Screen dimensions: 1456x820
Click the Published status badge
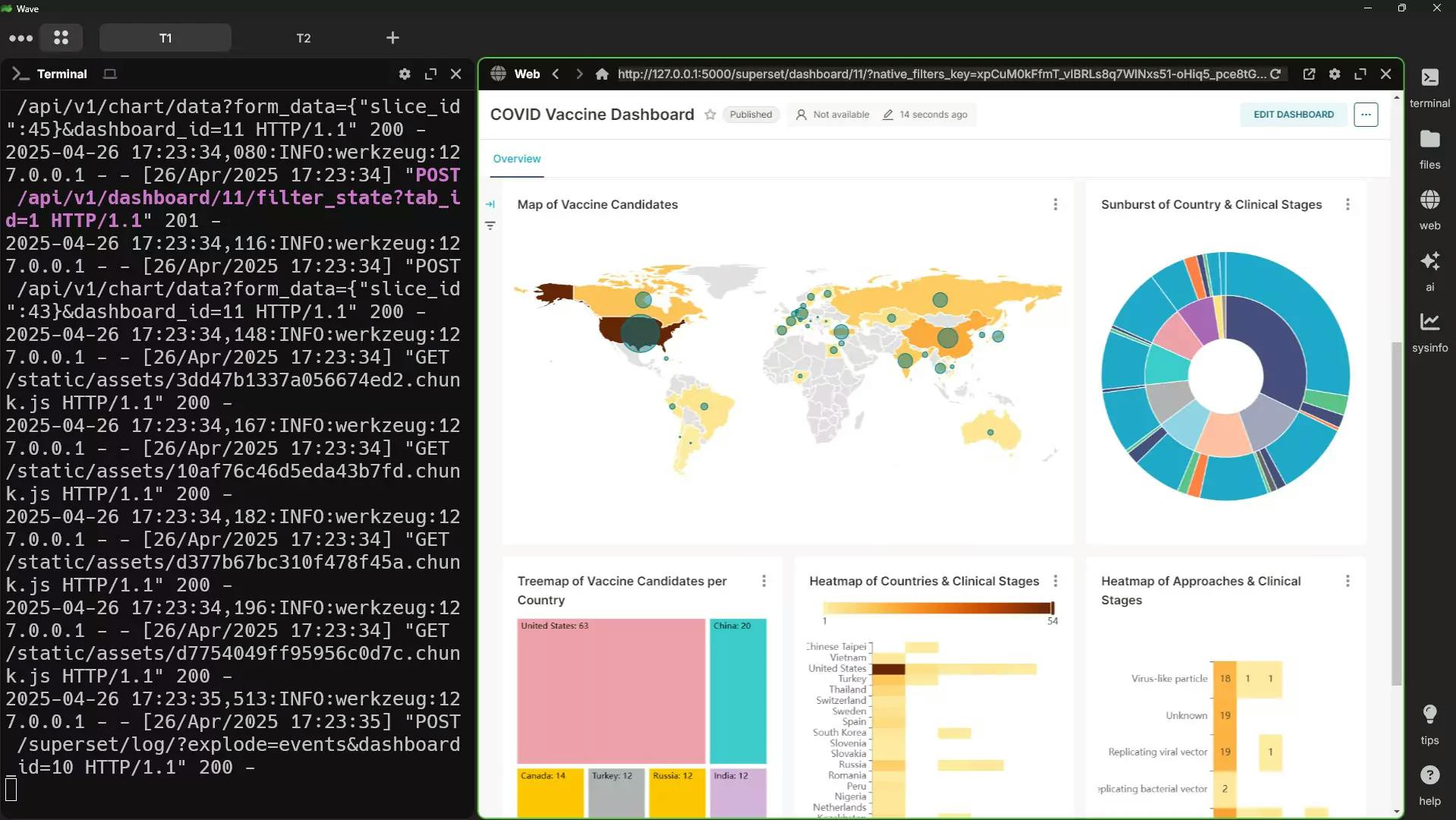751,115
